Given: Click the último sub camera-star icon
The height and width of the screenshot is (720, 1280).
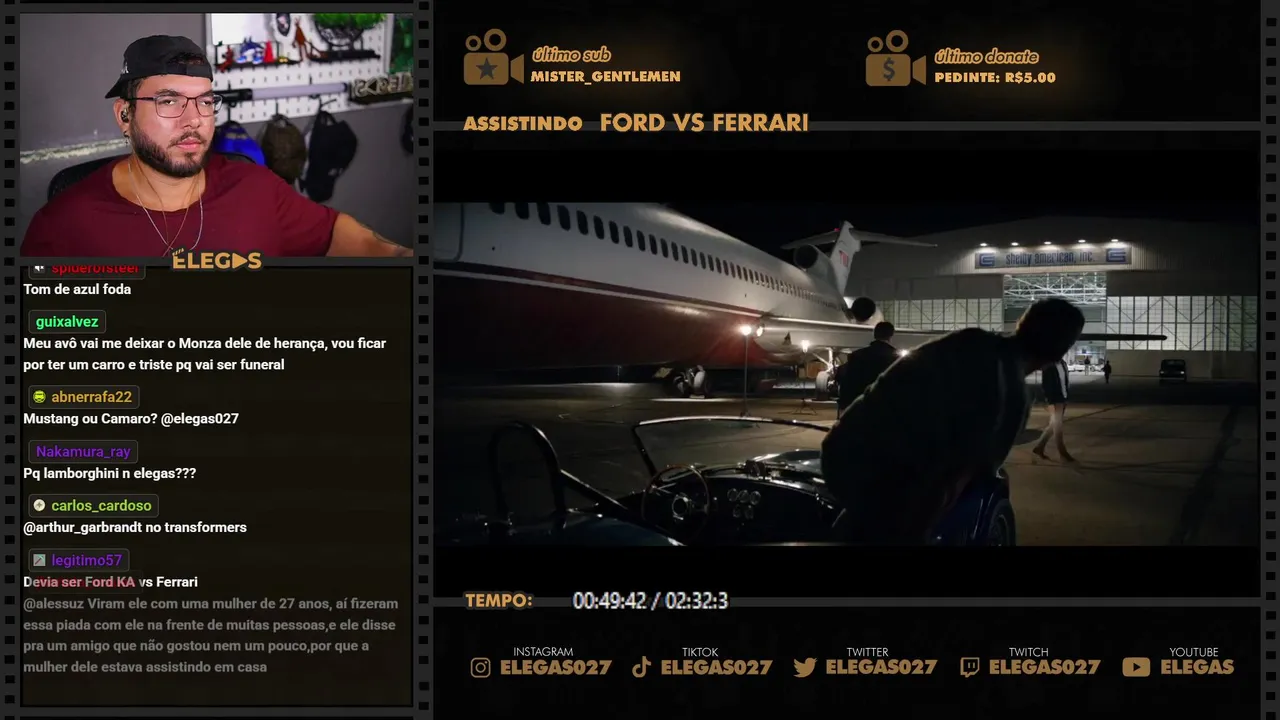Looking at the screenshot, I should (x=493, y=58).
